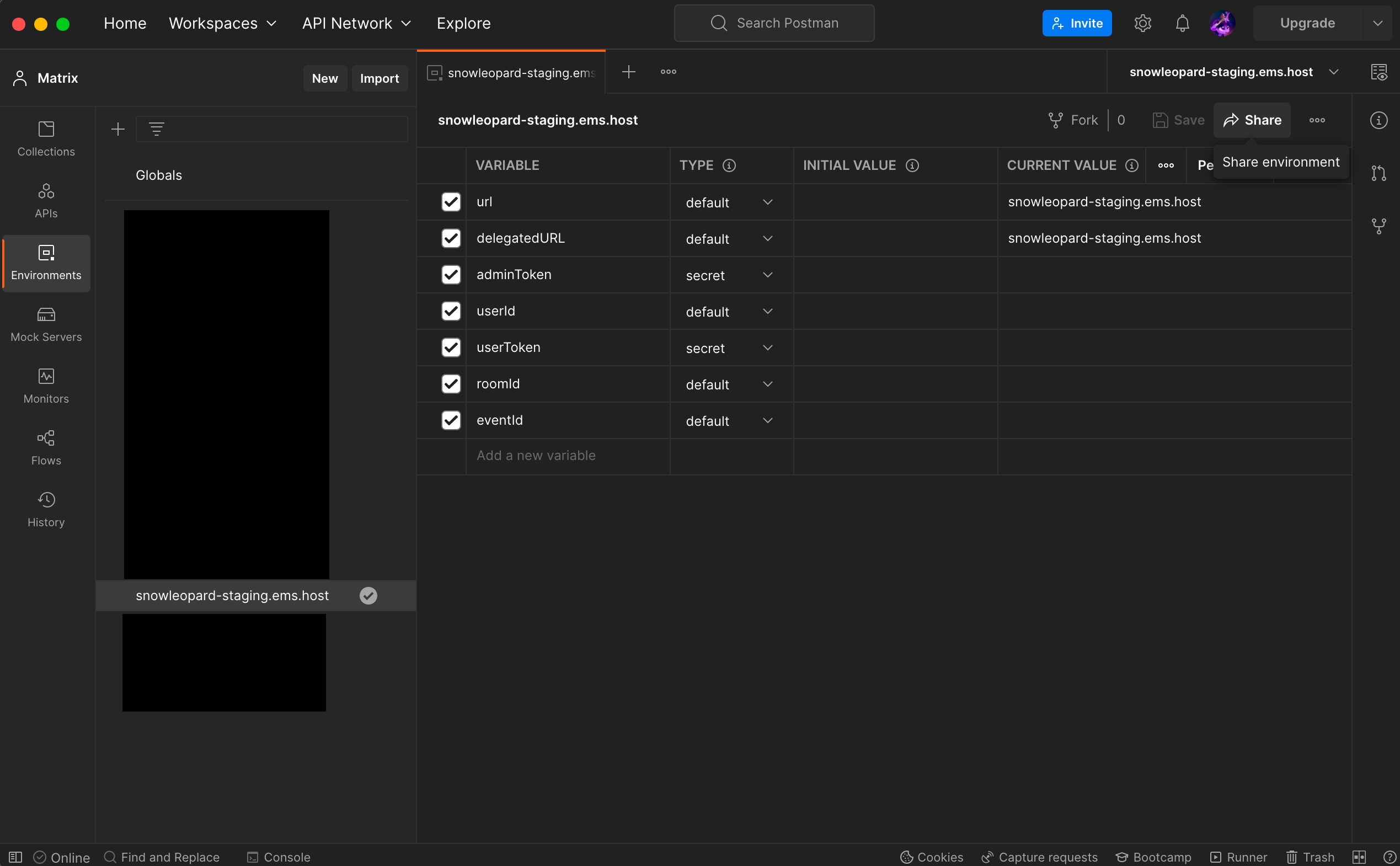Viewport: 1400px width, 866px height.
Task: Open the Flows sidebar panel
Action: pyautogui.click(x=46, y=448)
